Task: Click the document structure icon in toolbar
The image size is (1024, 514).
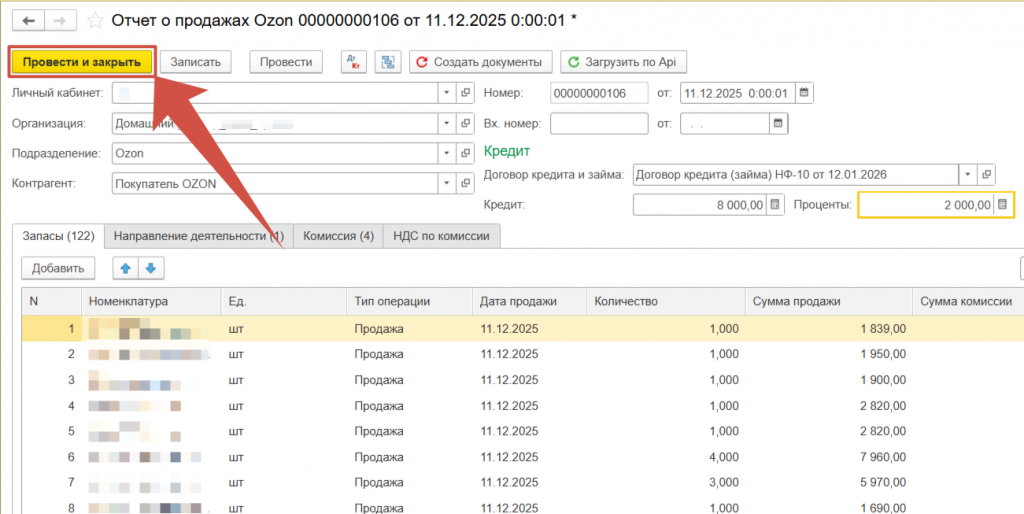Action: point(388,62)
